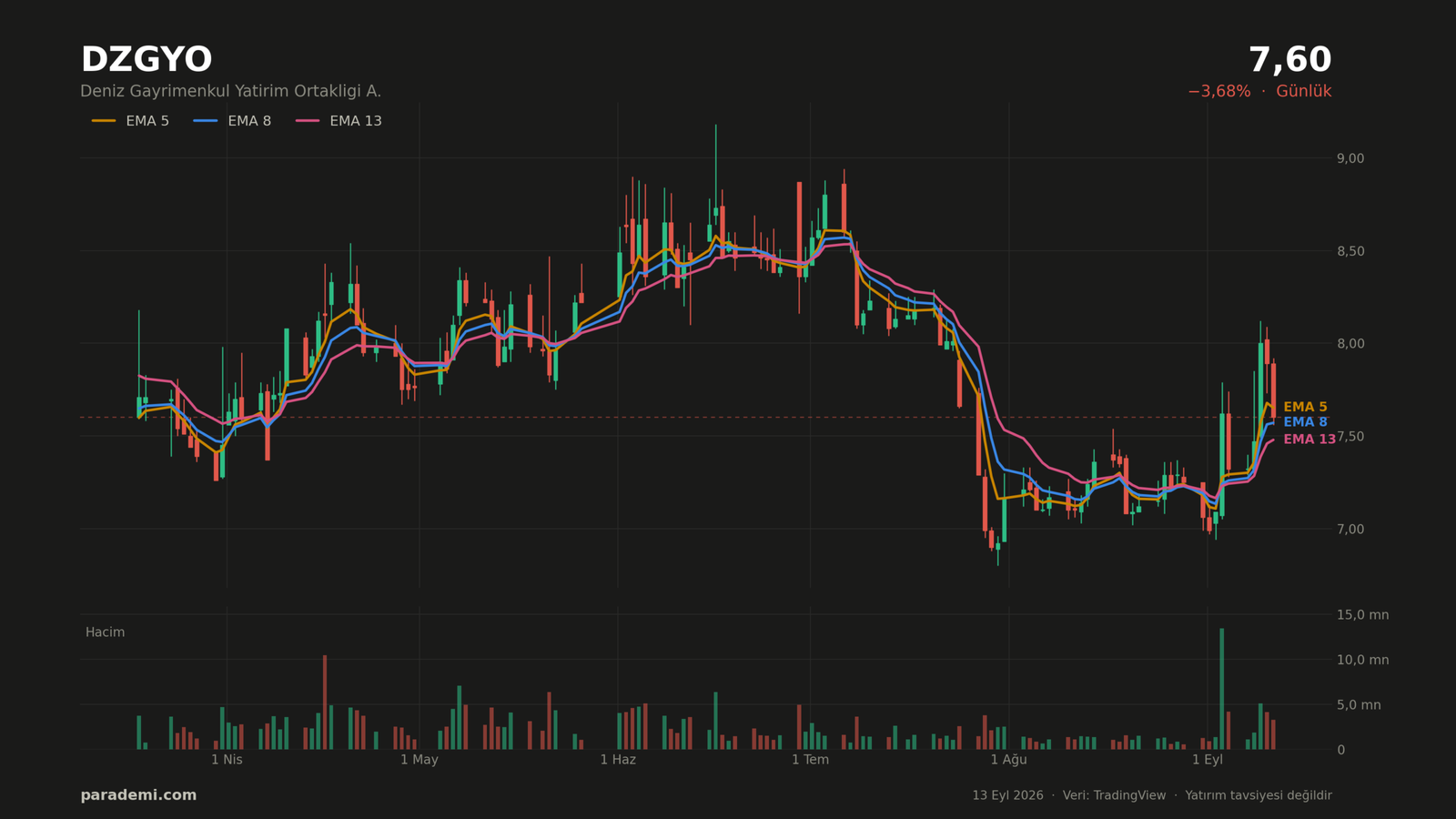
Task: Click the 0 volume axis label
Action: click(1340, 750)
